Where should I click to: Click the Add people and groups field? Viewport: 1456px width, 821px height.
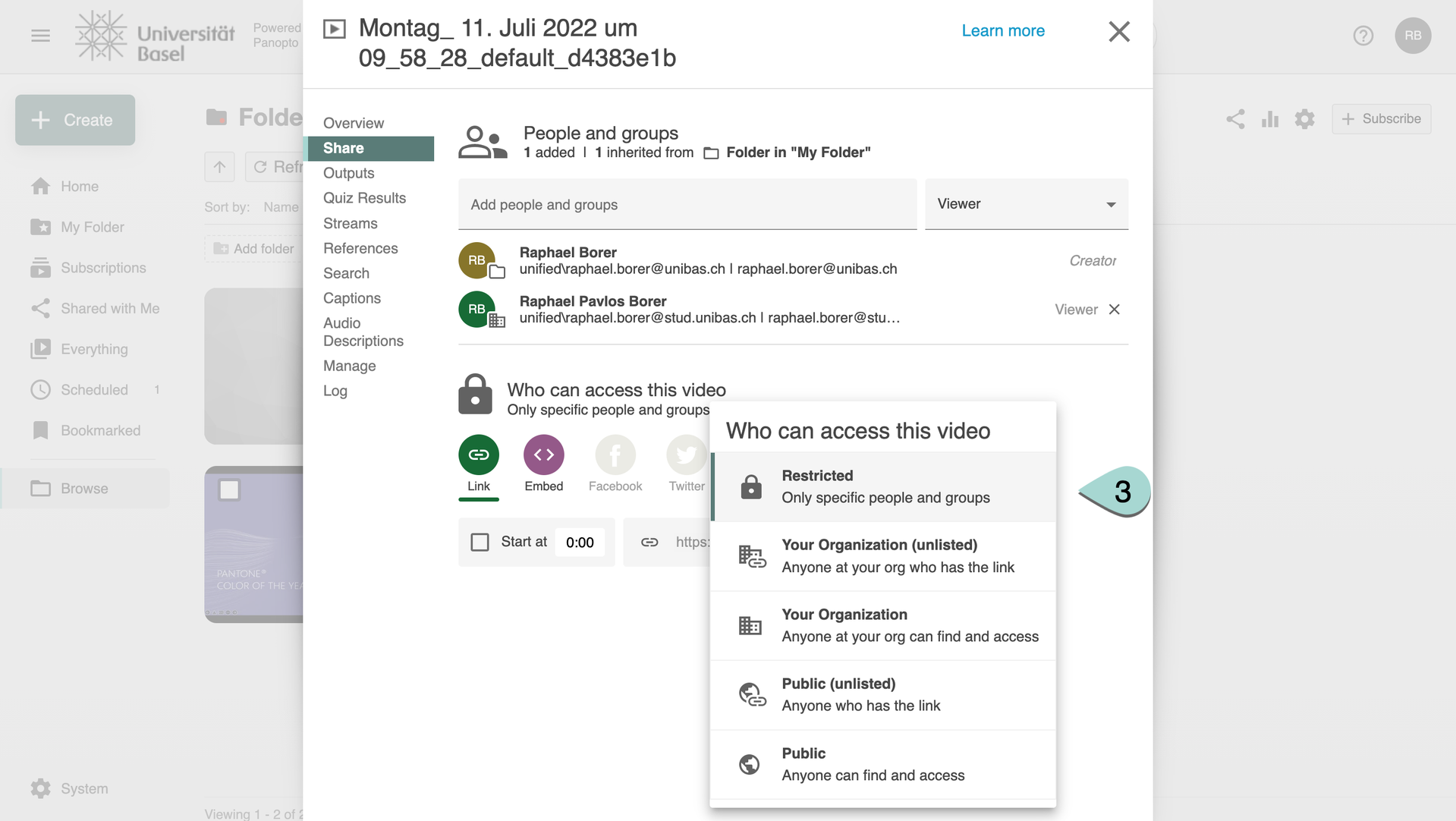(x=687, y=205)
